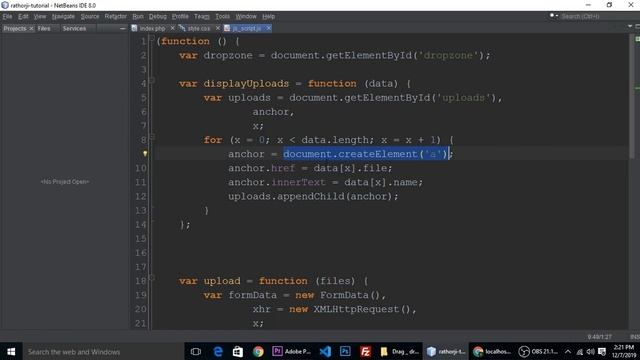
Task: Open Google Chrome pinned taskbar icon
Action: click(x=258, y=351)
